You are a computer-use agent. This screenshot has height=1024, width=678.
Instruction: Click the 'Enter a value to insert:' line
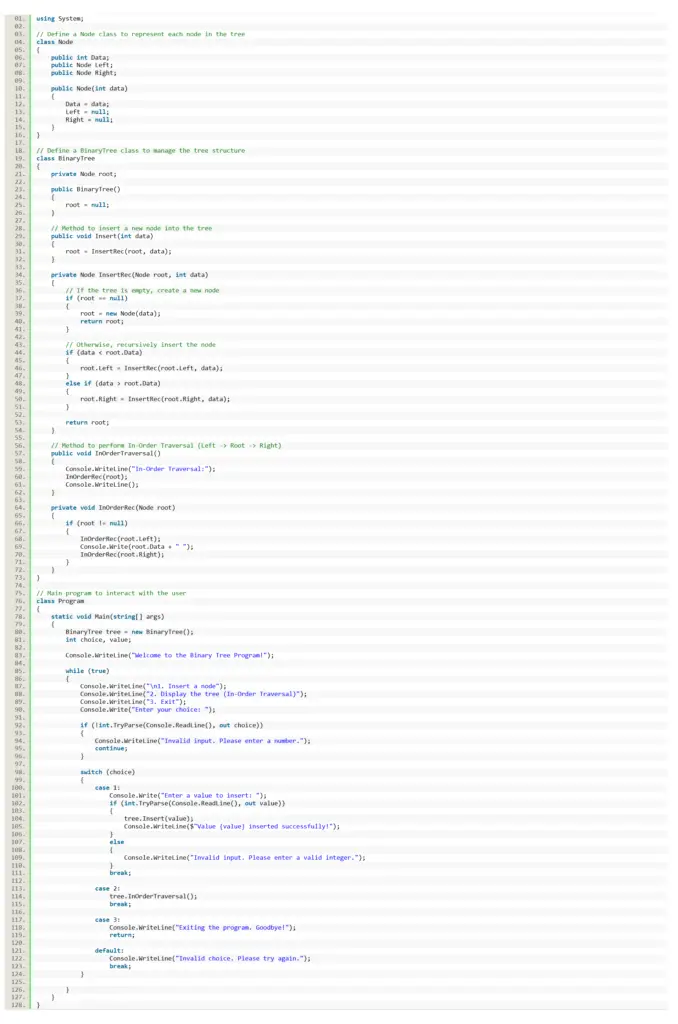pos(187,795)
